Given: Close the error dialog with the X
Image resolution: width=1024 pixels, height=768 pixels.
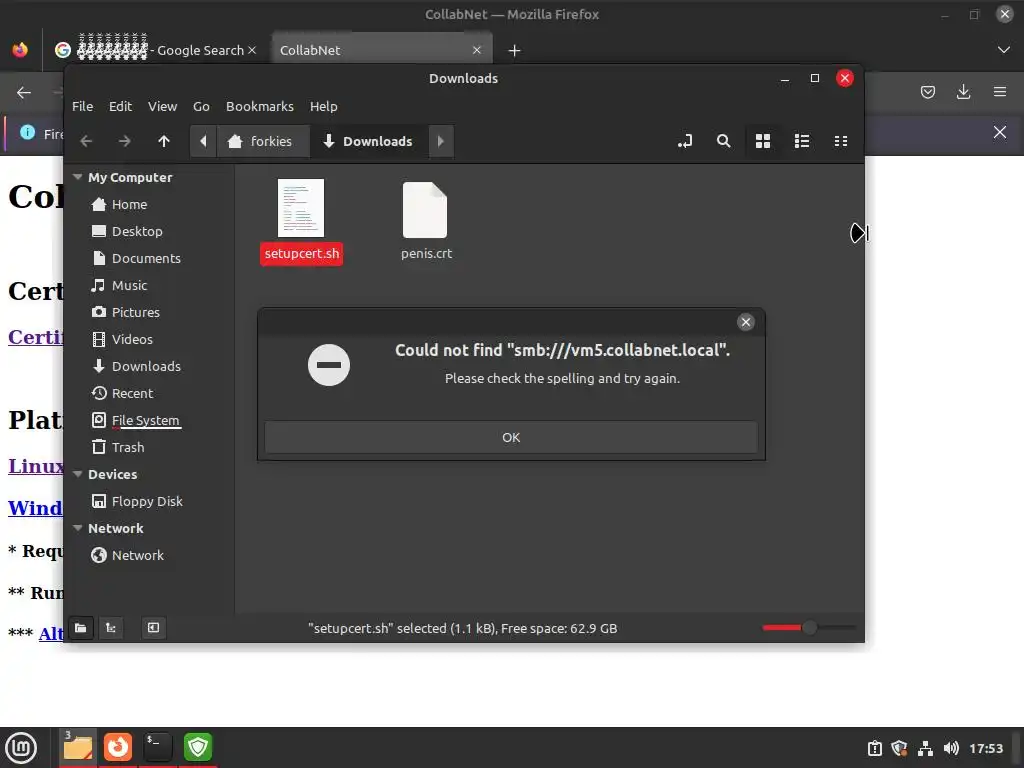Looking at the screenshot, I should pyautogui.click(x=746, y=322).
